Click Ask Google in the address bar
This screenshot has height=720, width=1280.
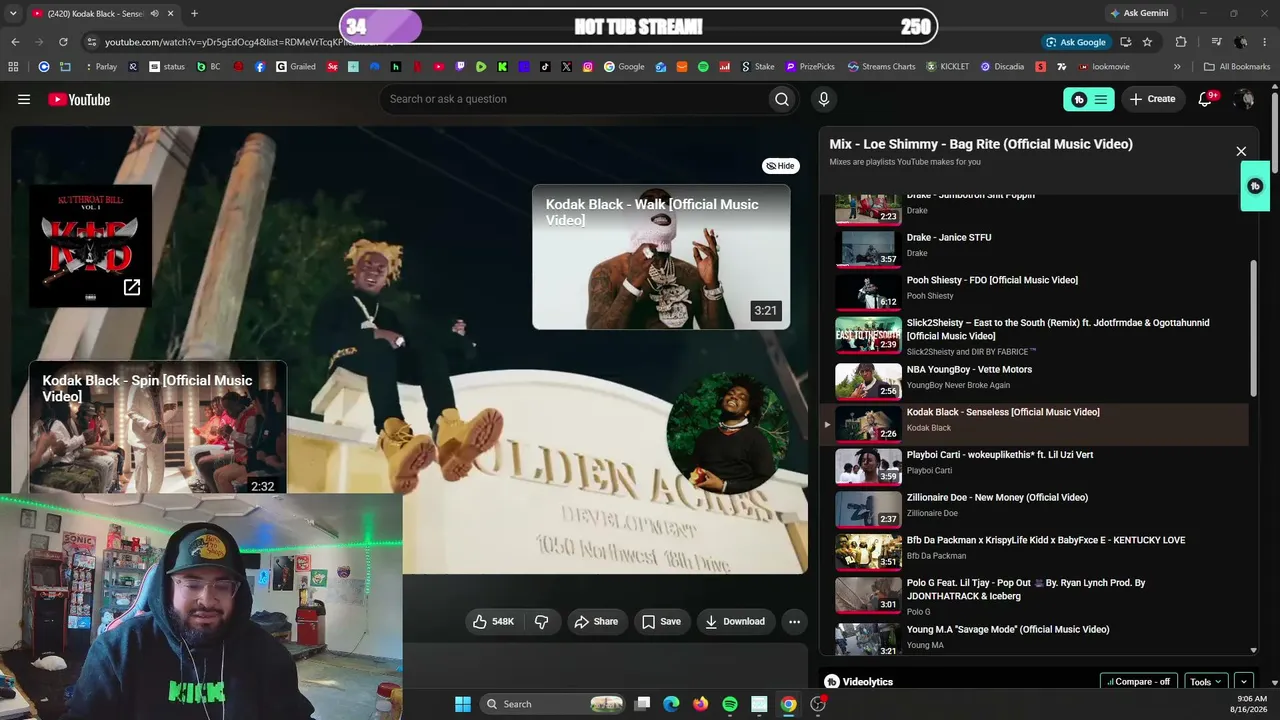pos(1076,42)
